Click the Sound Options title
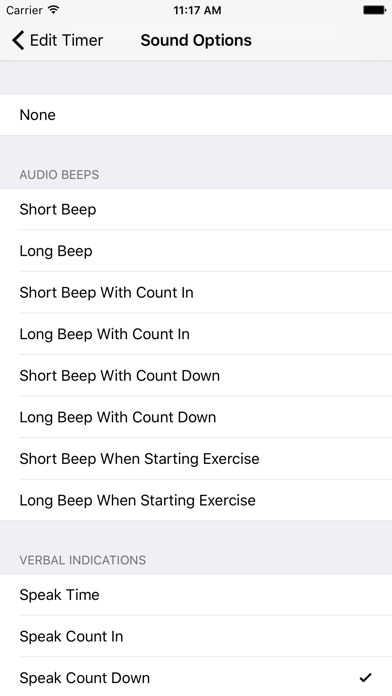Image resolution: width=392 pixels, height=696 pixels. coord(196,40)
